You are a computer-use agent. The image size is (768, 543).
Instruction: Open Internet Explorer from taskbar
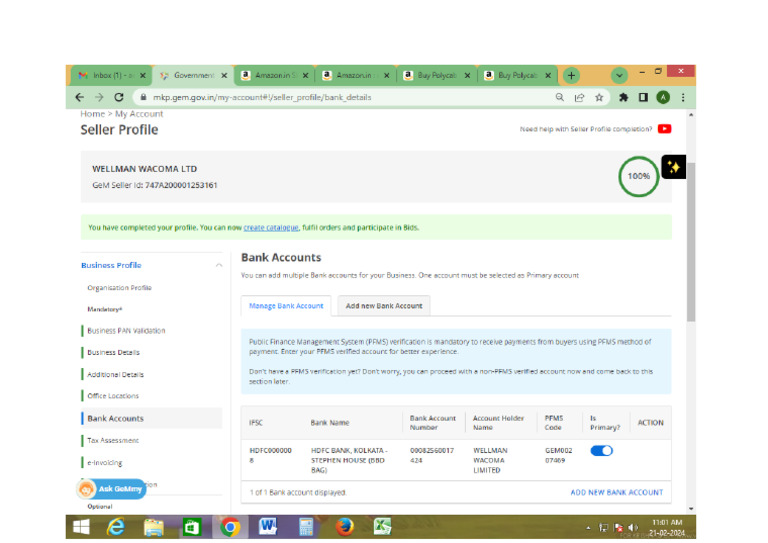[x=116, y=527]
